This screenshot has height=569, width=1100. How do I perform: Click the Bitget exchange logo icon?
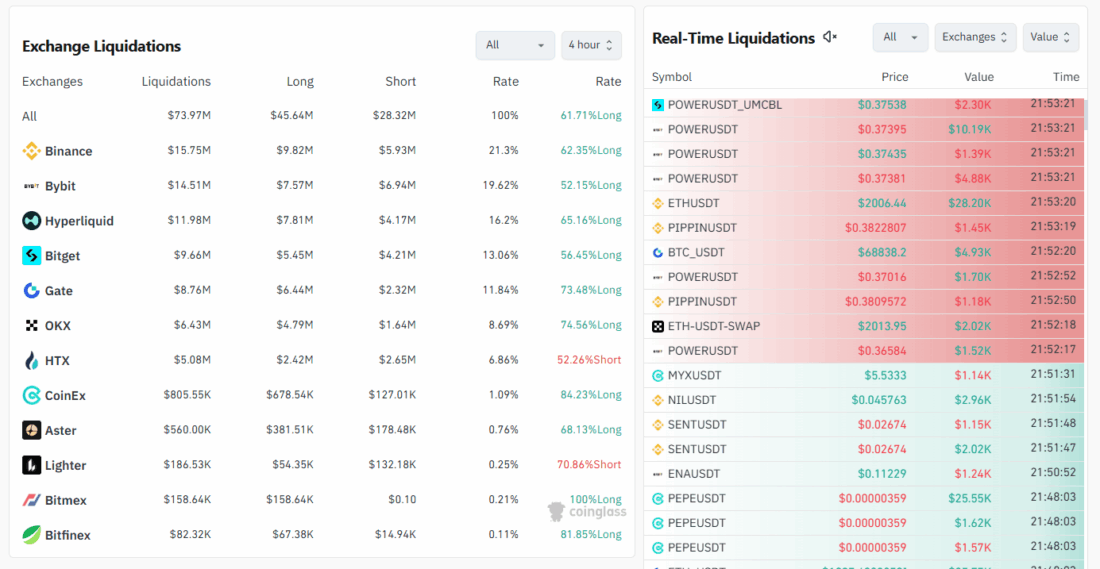[32, 255]
